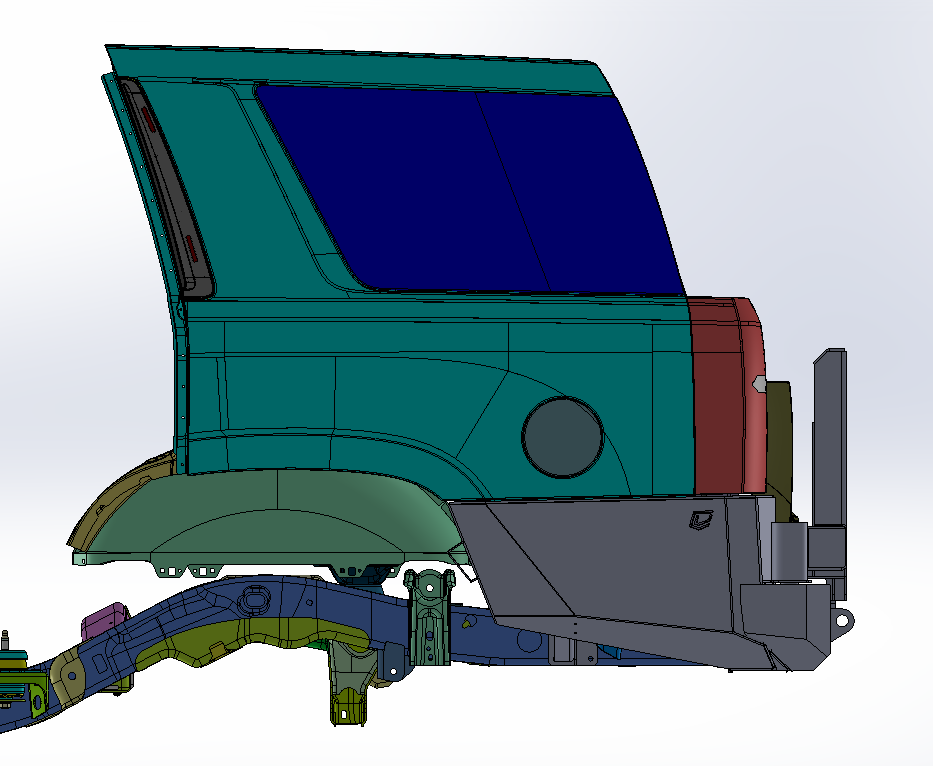Click the gray rear bumper side panel
The height and width of the screenshot is (766, 933).
[x=600, y=560]
